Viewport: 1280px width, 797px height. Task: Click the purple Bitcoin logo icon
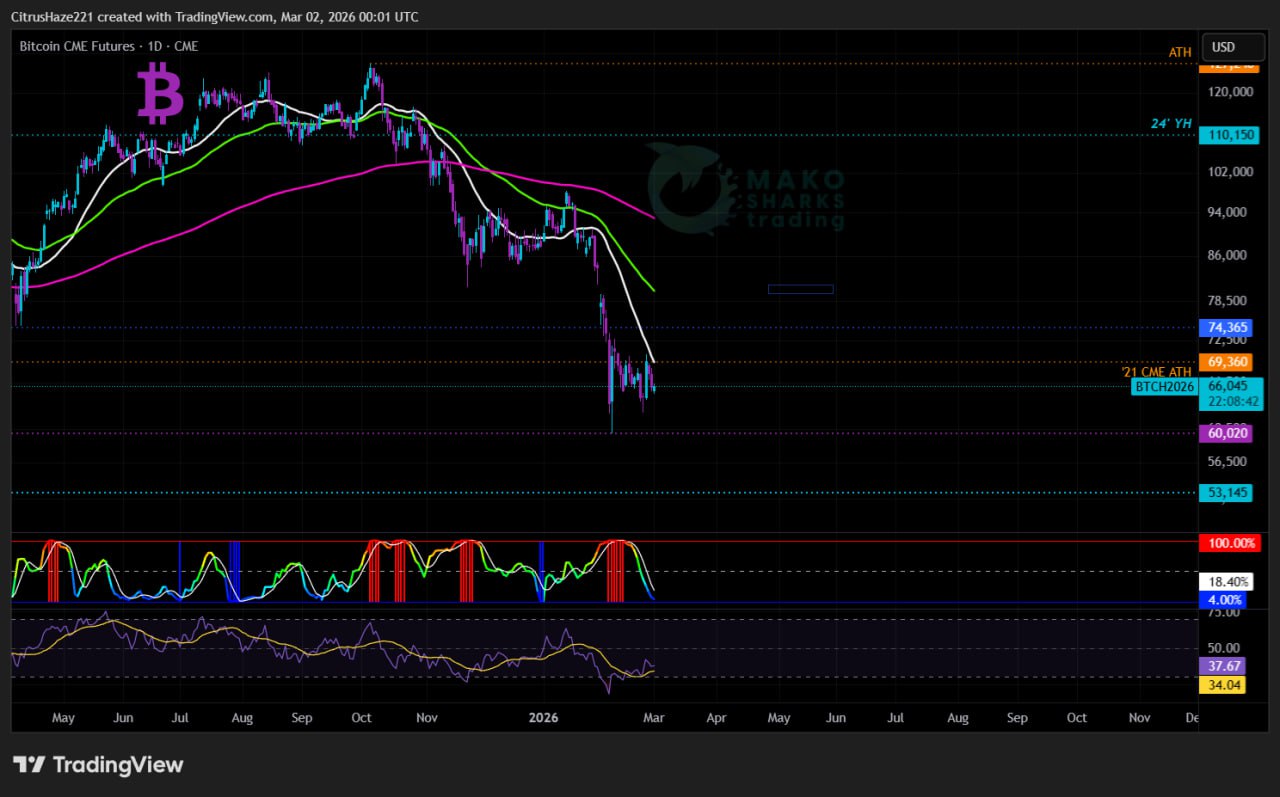coord(160,92)
